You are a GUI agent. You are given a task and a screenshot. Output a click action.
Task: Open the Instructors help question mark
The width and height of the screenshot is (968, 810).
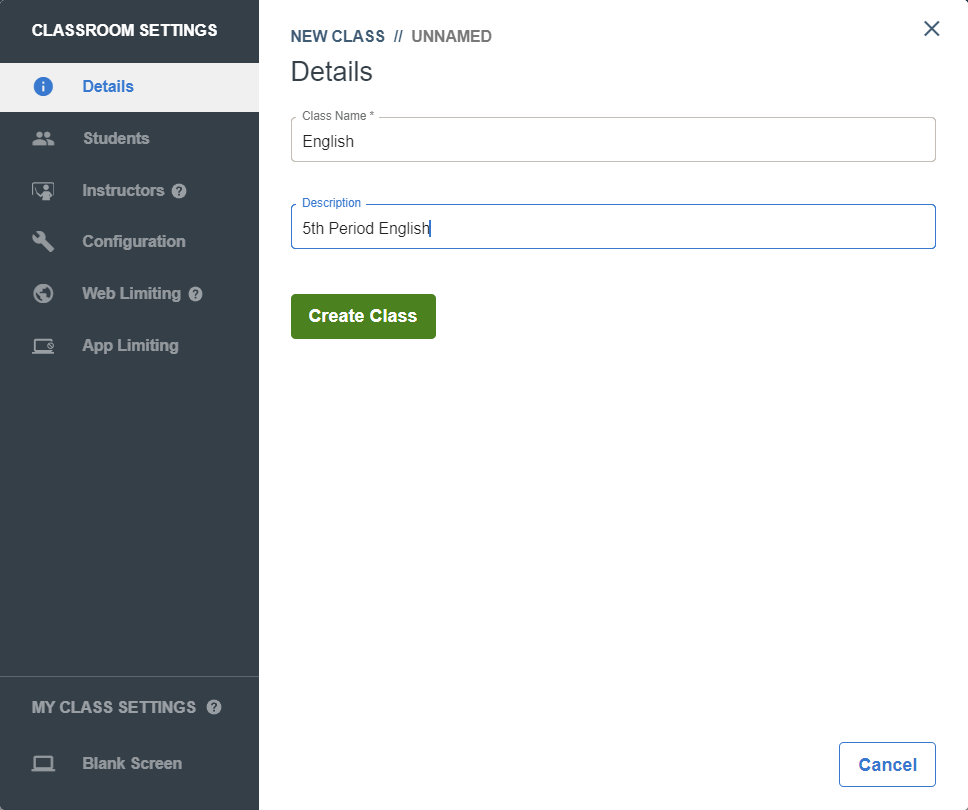[179, 191]
